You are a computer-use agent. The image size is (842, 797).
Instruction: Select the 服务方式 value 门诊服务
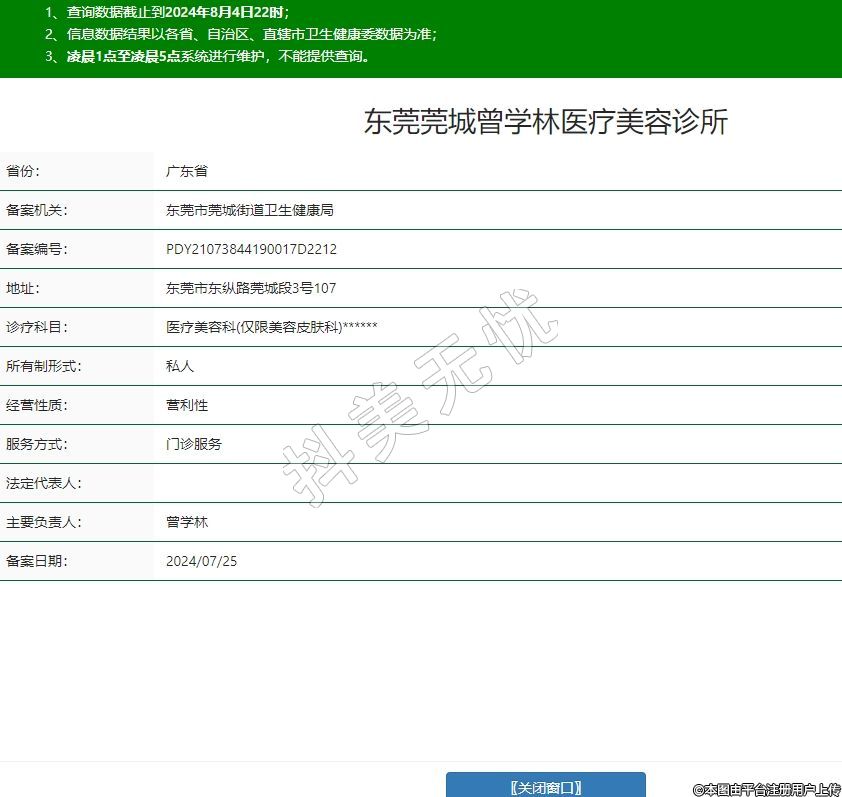tap(194, 444)
